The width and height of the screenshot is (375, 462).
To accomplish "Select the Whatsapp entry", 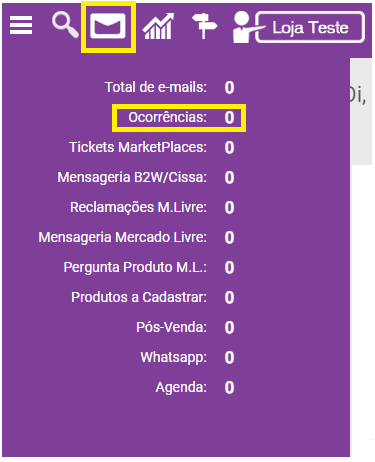I will tap(174, 357).
